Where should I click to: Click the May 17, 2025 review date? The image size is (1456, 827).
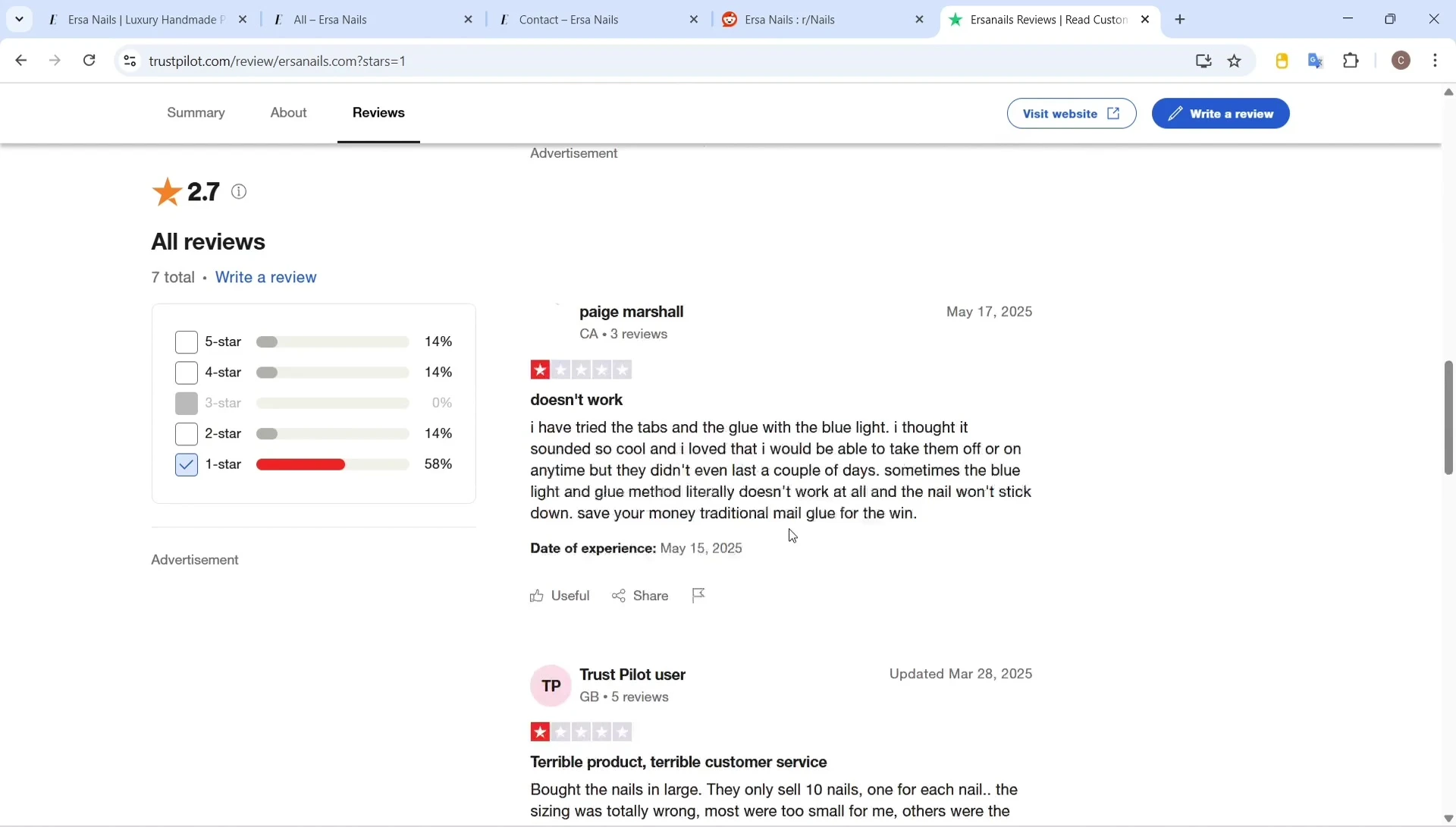point(989,312)
